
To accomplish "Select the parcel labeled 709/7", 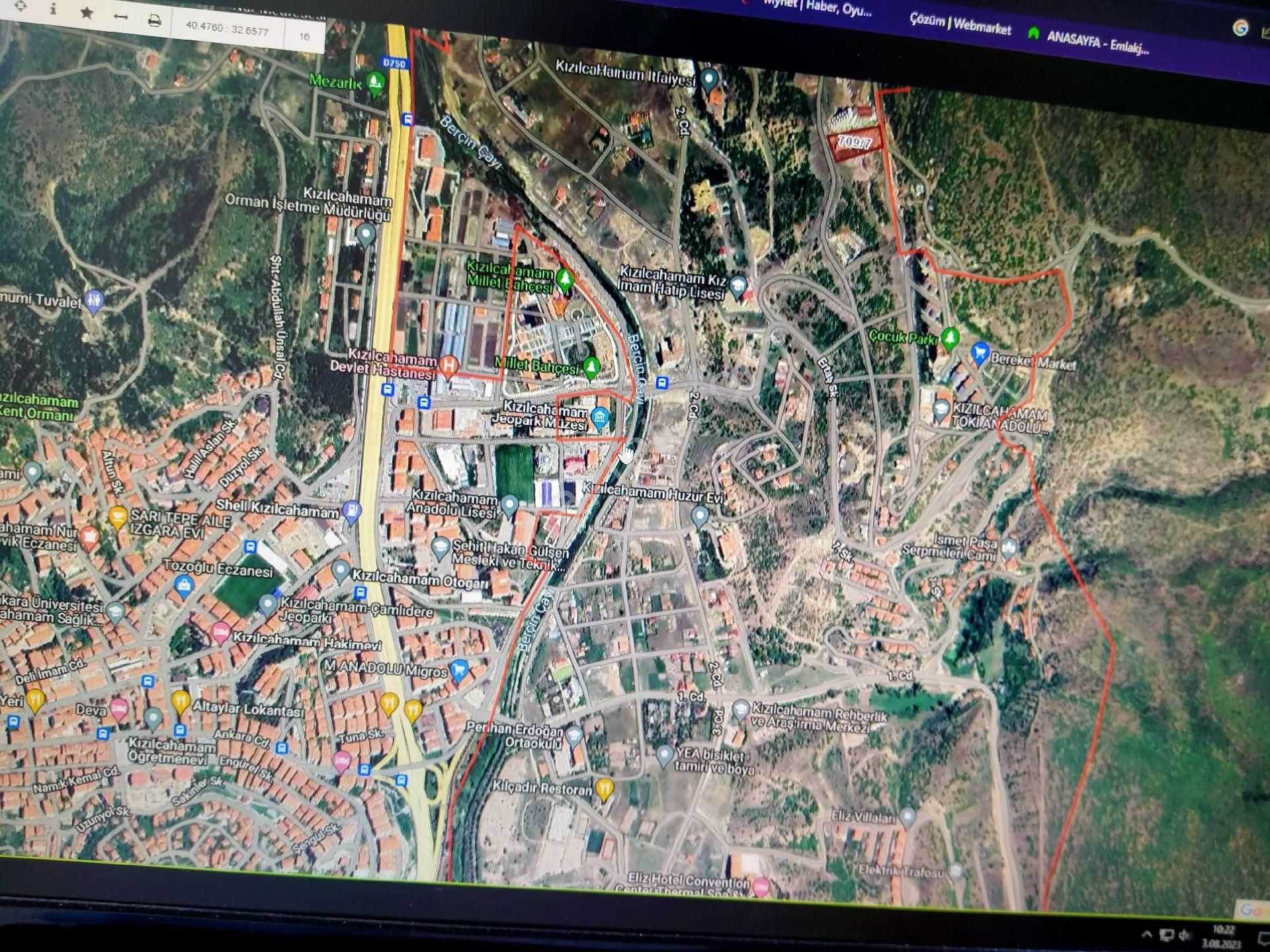I will 855,143.
